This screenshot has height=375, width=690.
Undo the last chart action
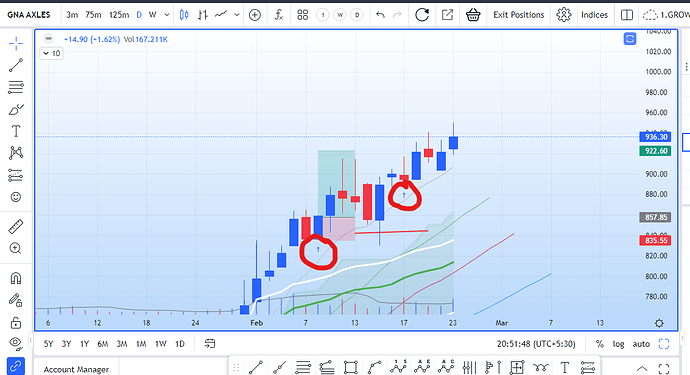tap(381, 15)
